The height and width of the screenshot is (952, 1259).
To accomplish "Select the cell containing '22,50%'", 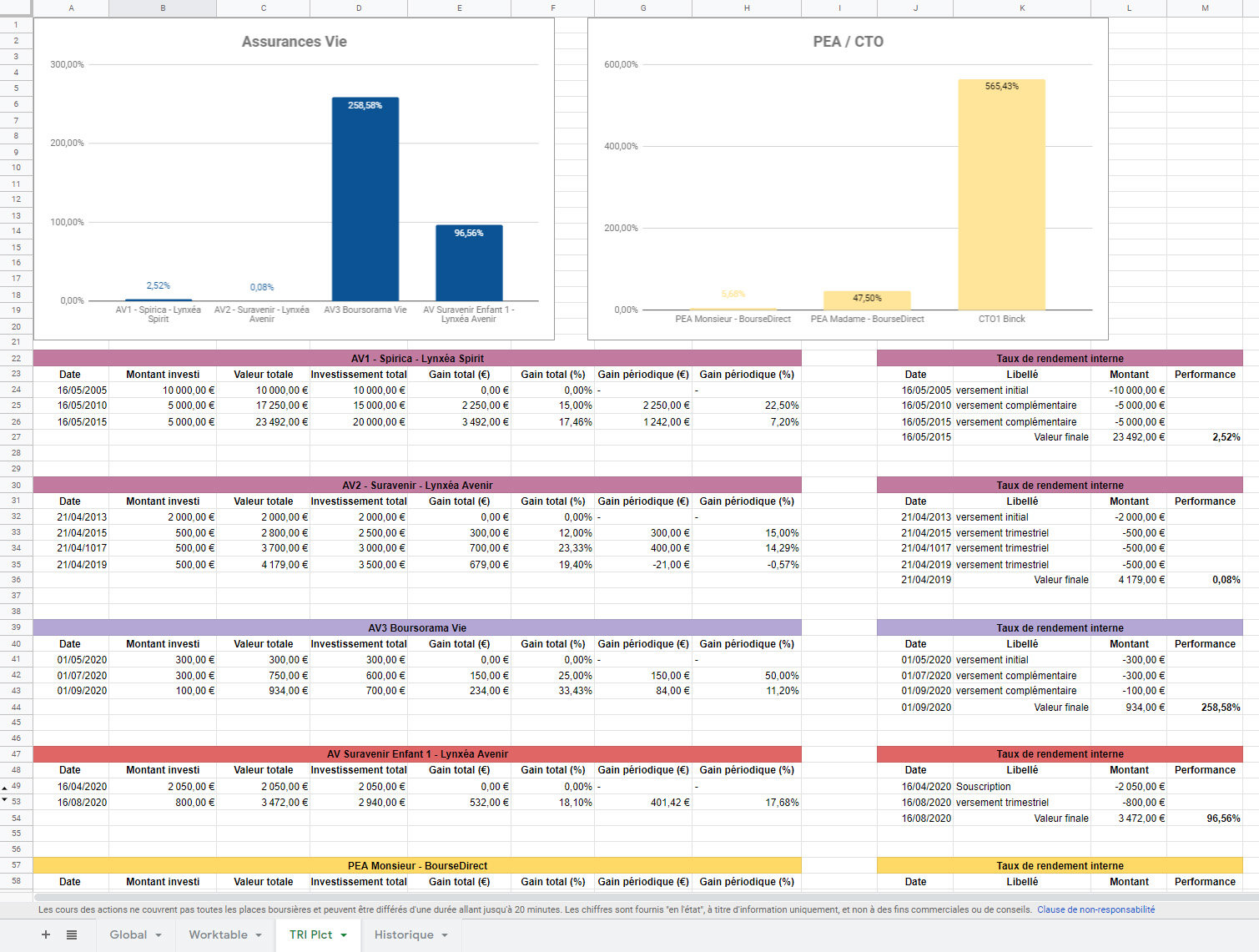I will (747, 405).
